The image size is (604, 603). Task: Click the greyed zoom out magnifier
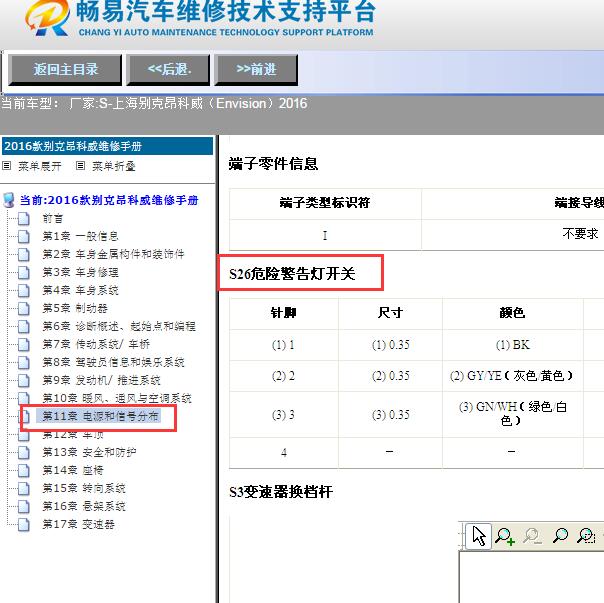coord(532,536)
